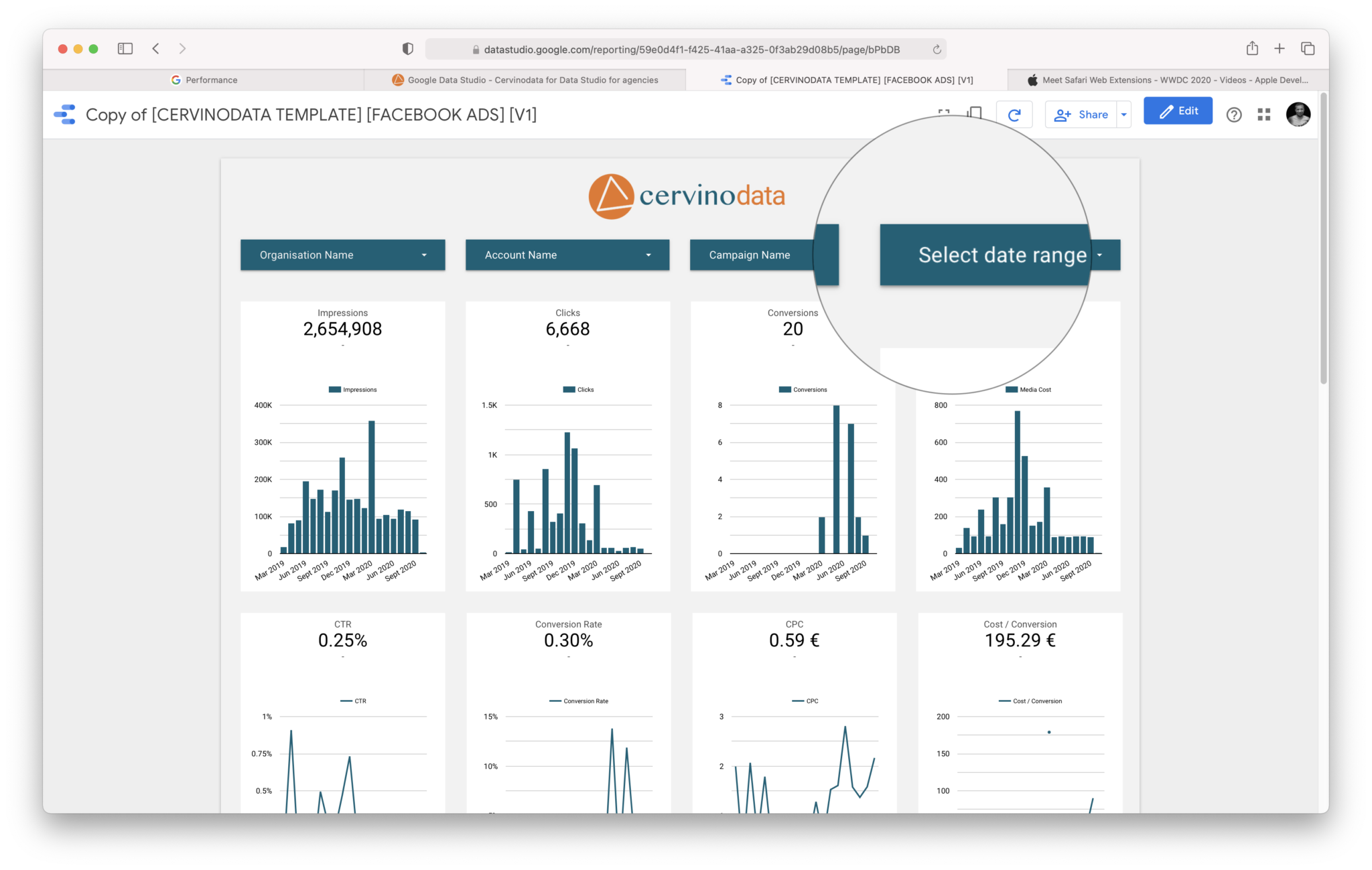Image resolution: width=1372 pixels, height=870 pixels.
Task: Click the CPC value 0.59 €
Action: pyautogui.click(x=794, y=640)
